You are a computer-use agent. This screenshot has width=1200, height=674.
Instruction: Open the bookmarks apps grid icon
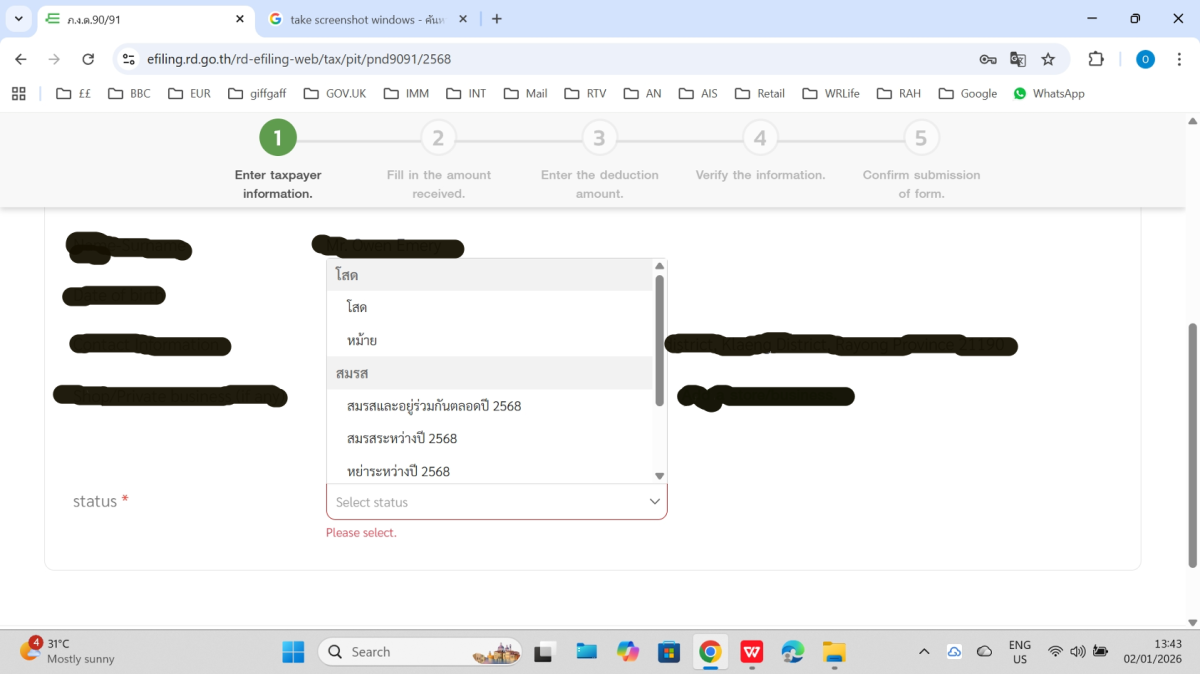(18, 93)
